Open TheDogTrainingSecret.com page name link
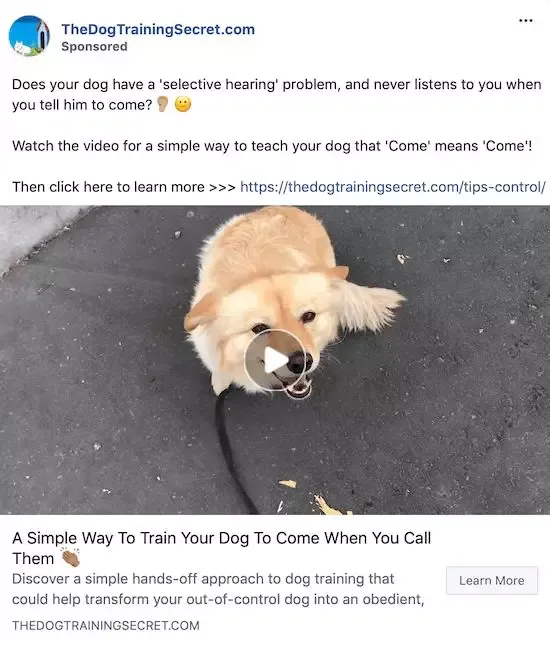The image size is (550, 654). click(158, 29)
